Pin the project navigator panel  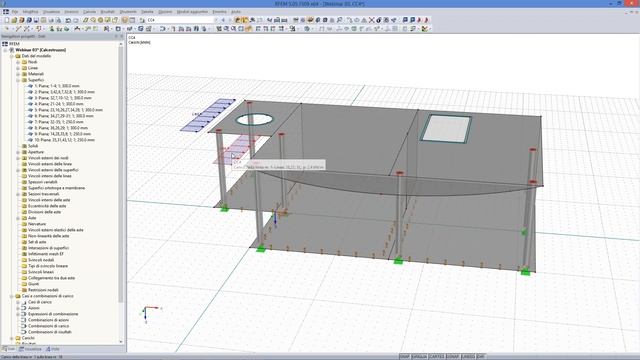[x=116, y=36]
